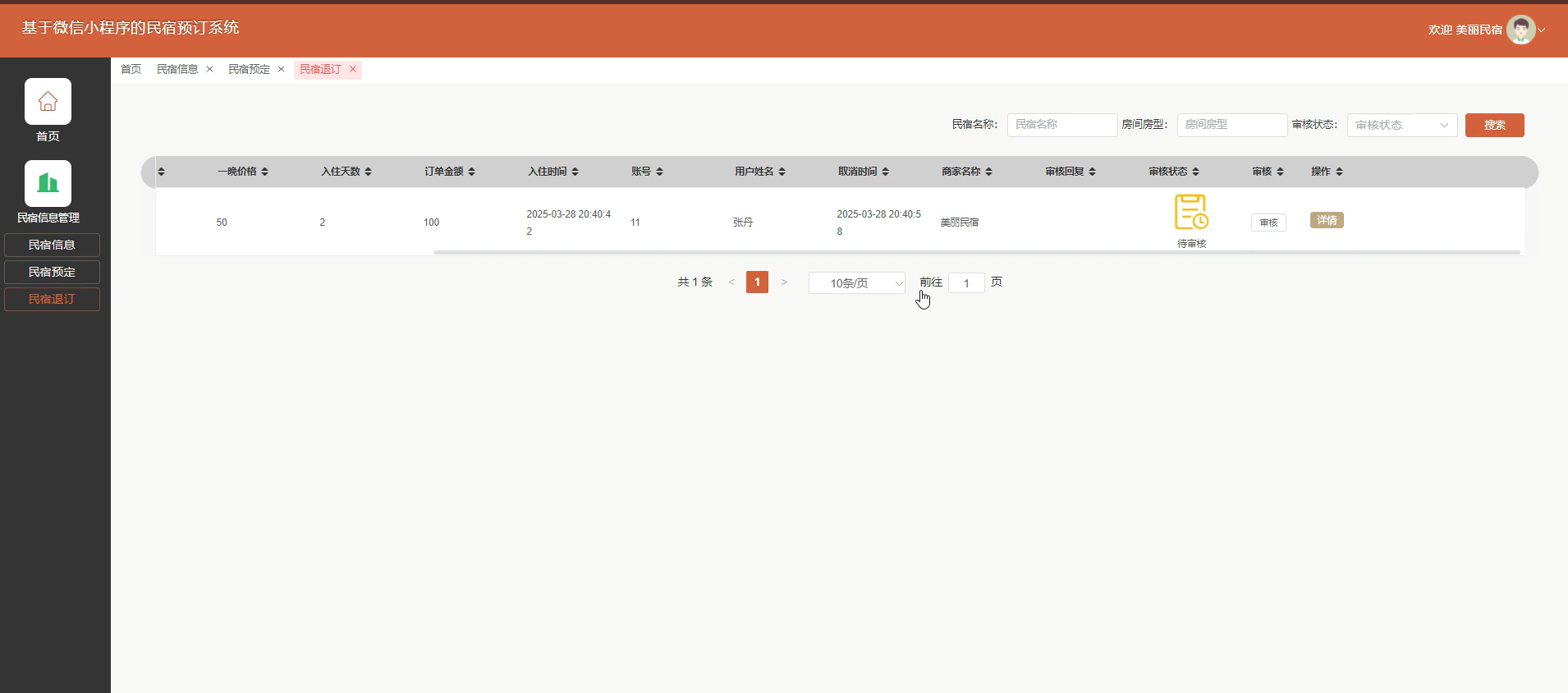1568x693 pixels.
Task: Click the 2025-03-28 20:40:58 cancel time cell
Action: [878, 223]
